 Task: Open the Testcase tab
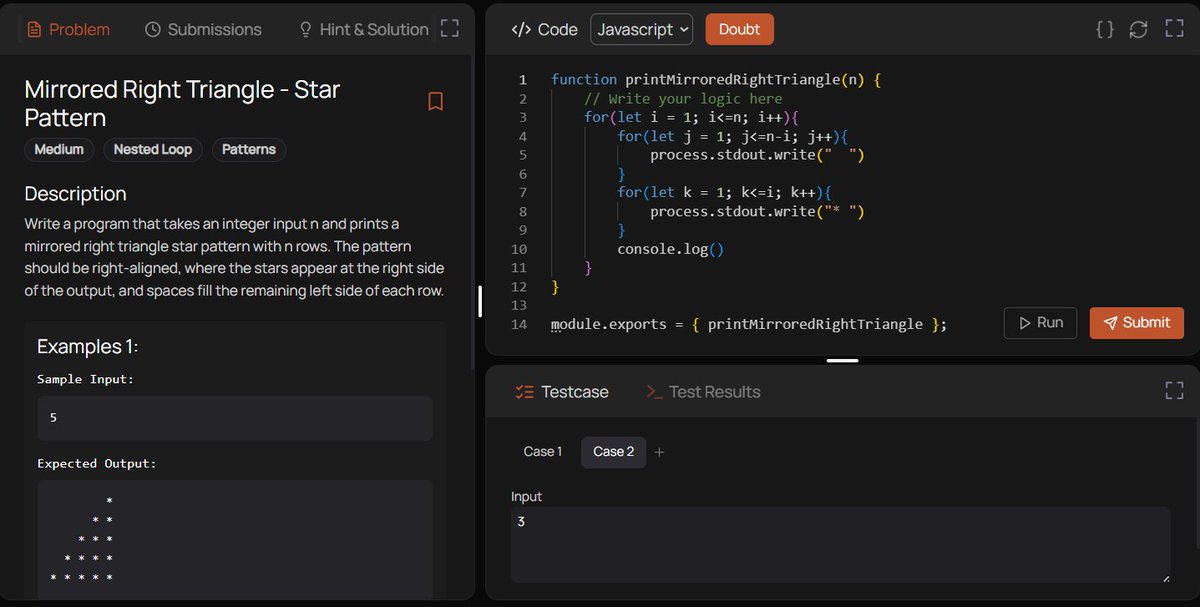coord(561,392)
